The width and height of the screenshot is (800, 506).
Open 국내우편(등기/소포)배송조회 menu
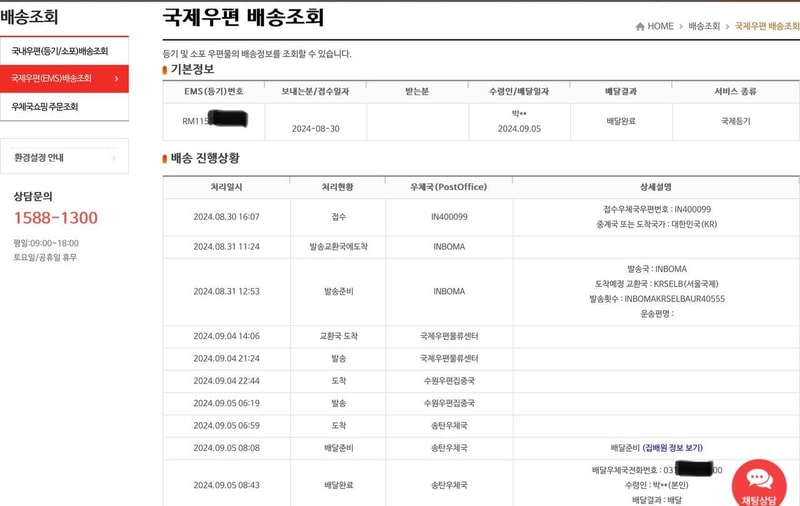coord(60,51)
